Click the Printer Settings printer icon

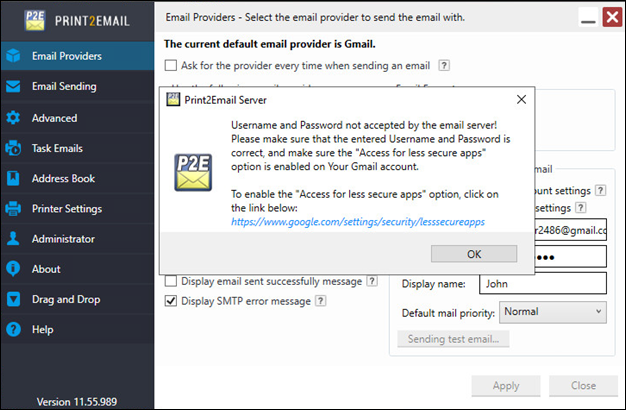click(x=13, y=208)
